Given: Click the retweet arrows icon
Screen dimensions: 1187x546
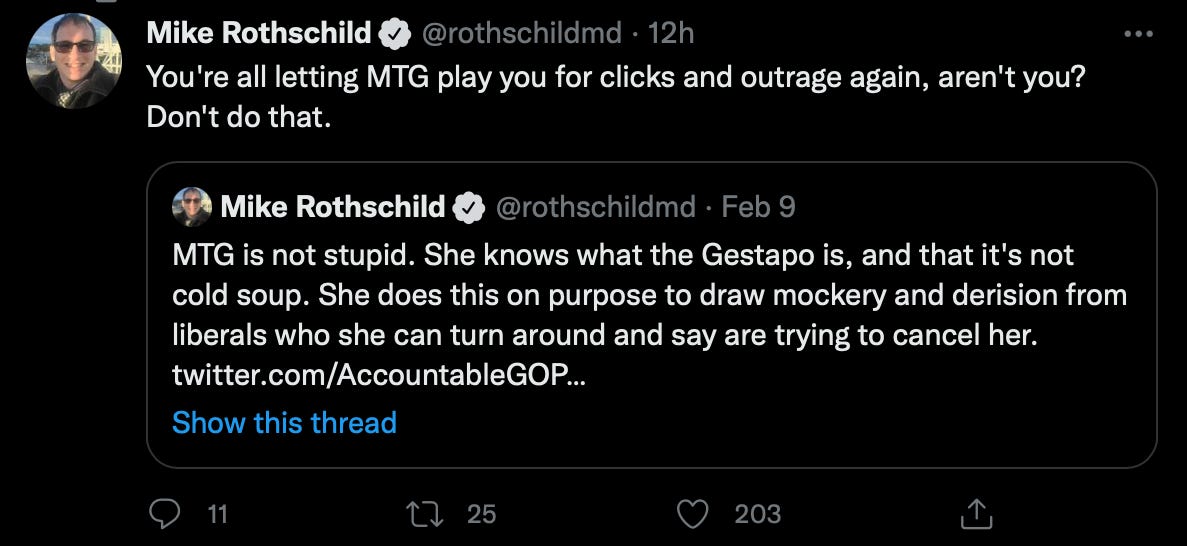Looking at the screenshot, I should (x=424, y=515).
